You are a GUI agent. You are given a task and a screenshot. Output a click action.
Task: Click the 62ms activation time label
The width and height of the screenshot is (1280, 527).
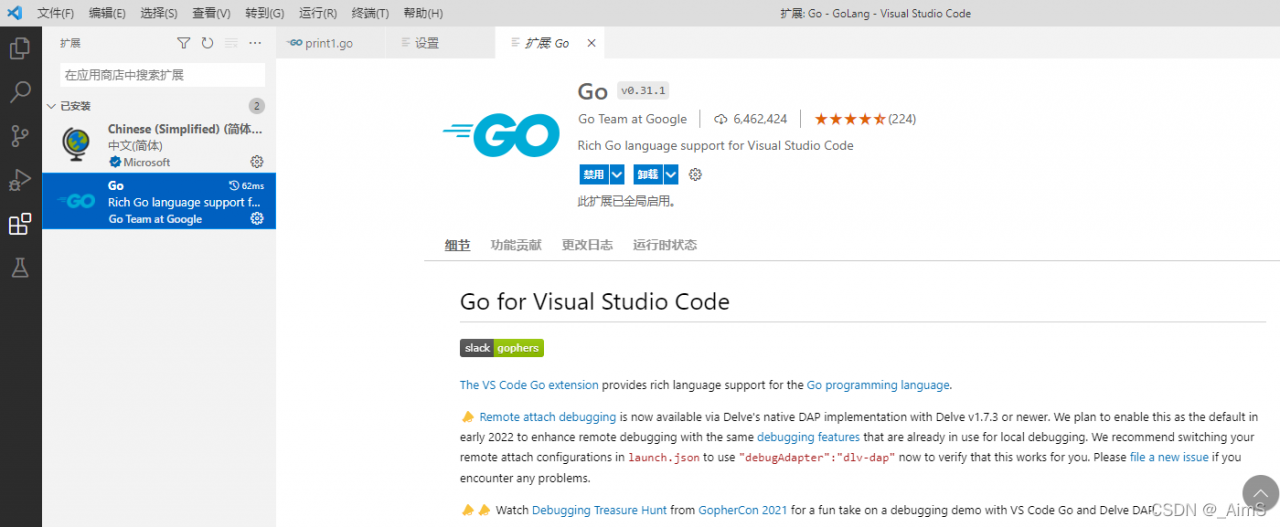click(247, 186)
